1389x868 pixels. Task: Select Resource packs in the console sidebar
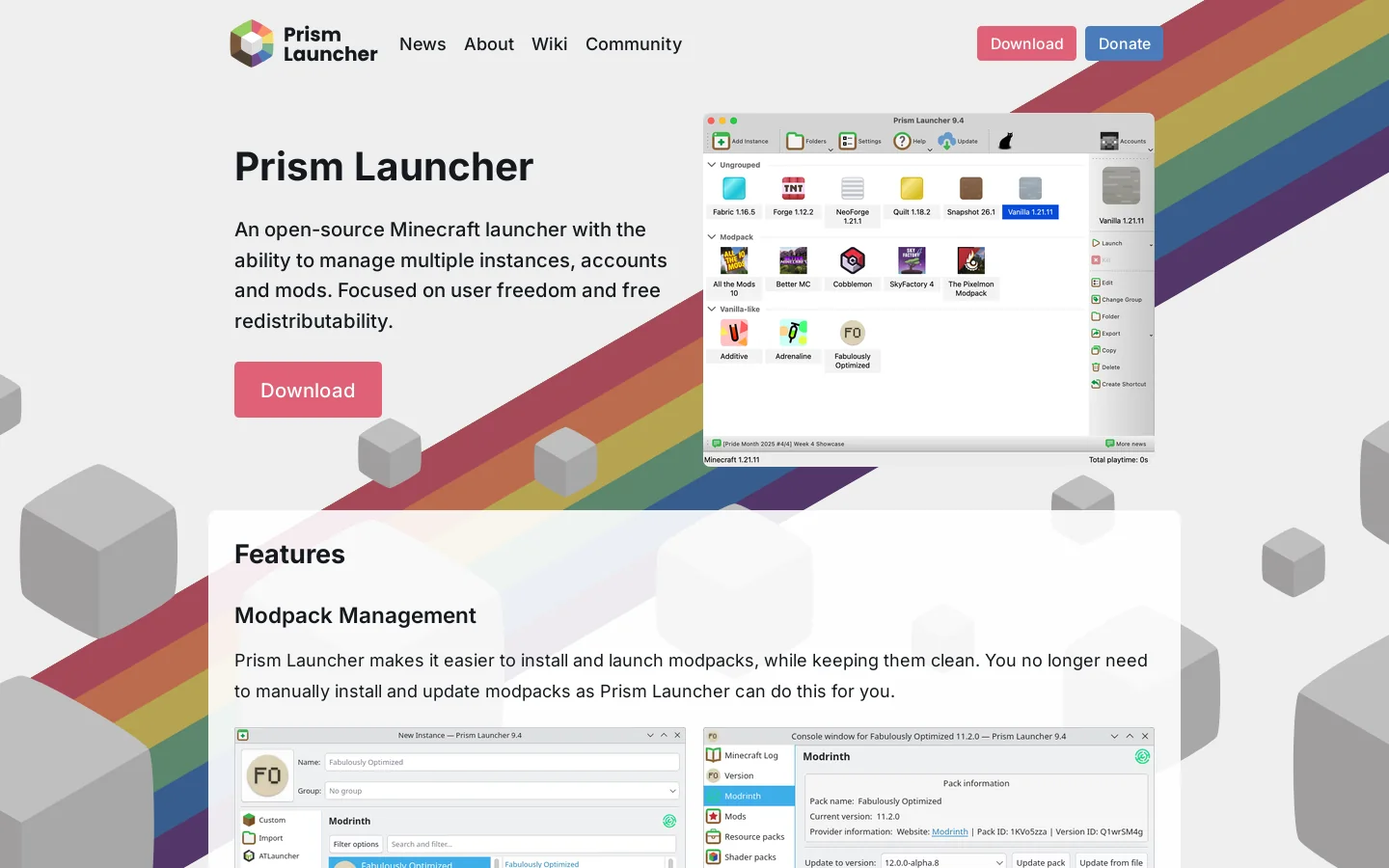point(749,837)
